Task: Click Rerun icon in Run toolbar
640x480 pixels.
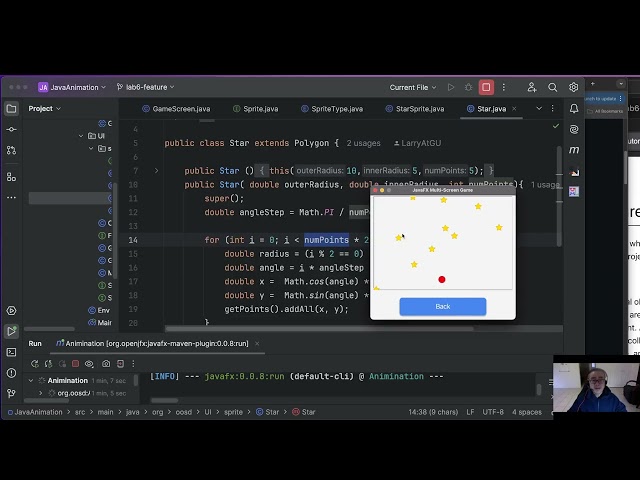Action: (35, 364)
